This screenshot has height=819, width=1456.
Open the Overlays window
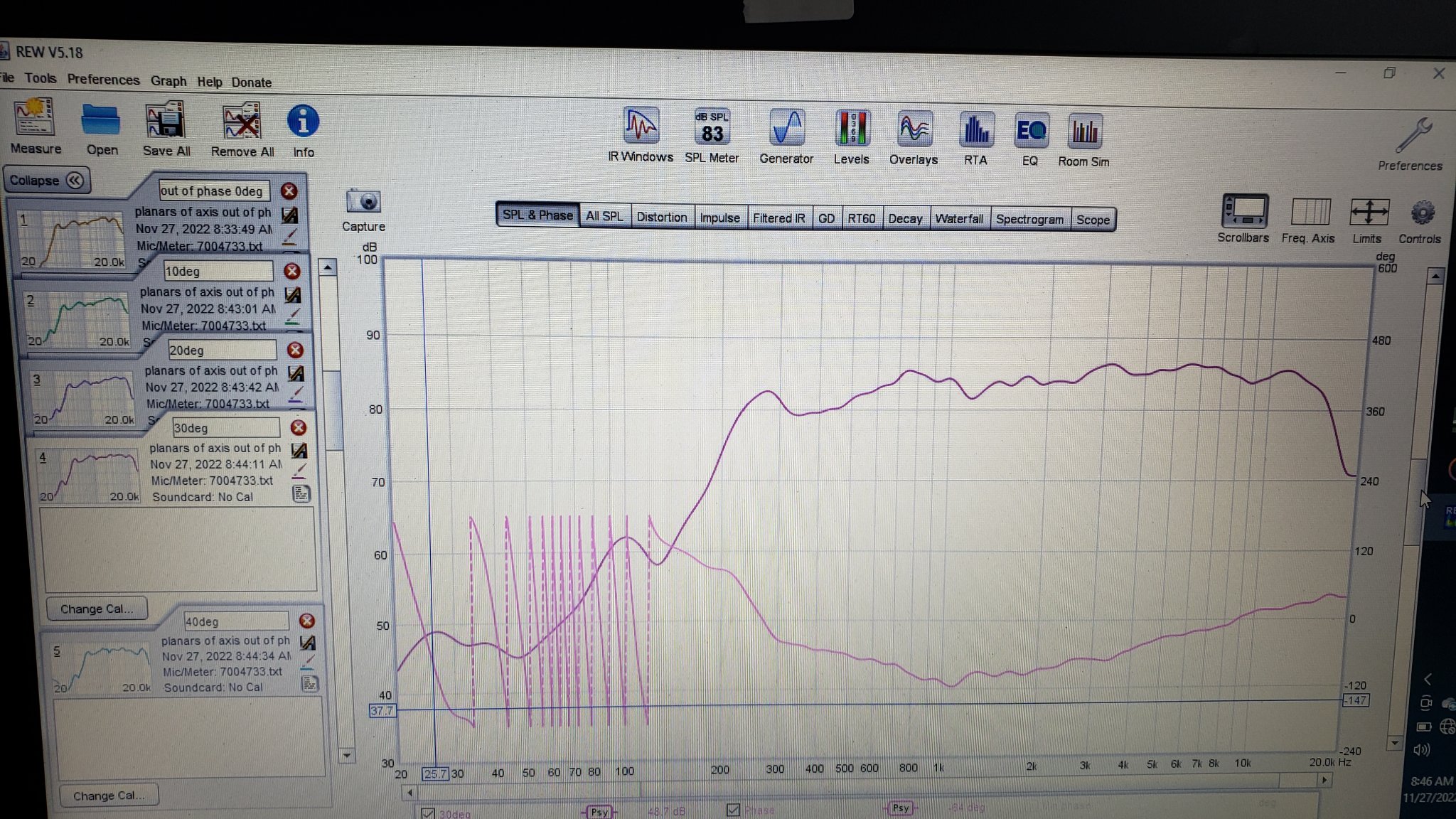coord(914,130)
